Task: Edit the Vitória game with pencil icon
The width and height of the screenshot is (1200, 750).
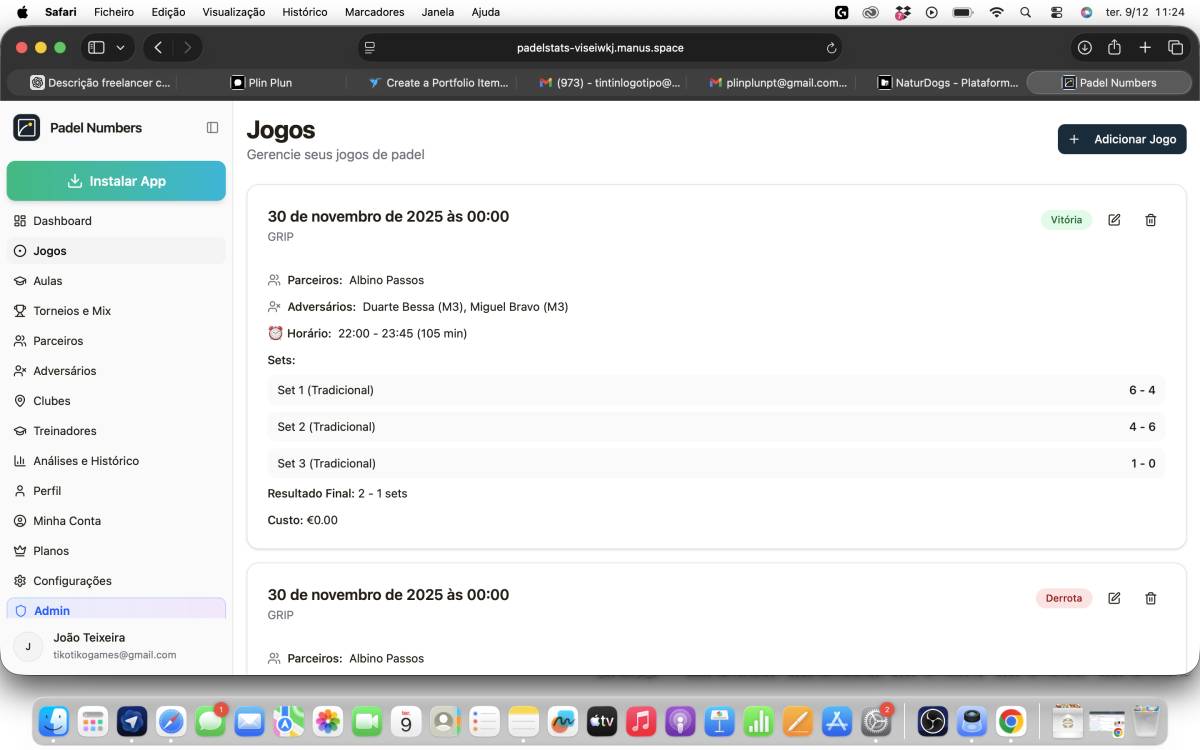Action: pos(1114,220)
